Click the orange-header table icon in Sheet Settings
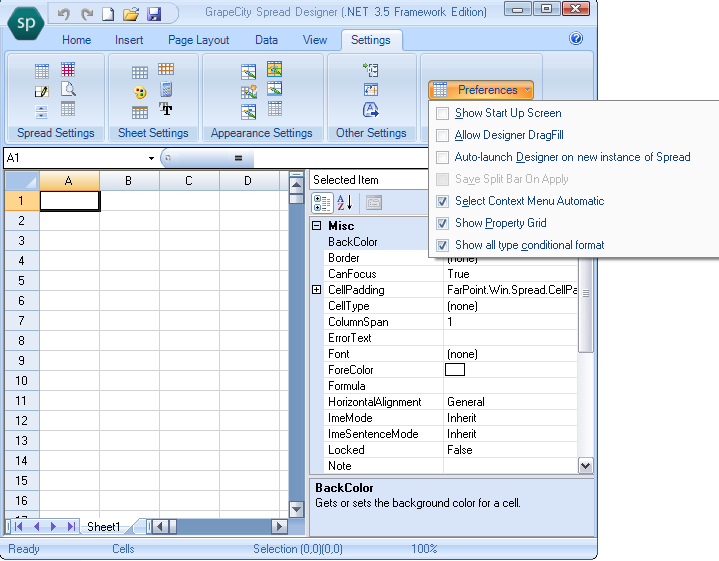The height and width of the screenshot is (561, 719). tap(140, 112)
